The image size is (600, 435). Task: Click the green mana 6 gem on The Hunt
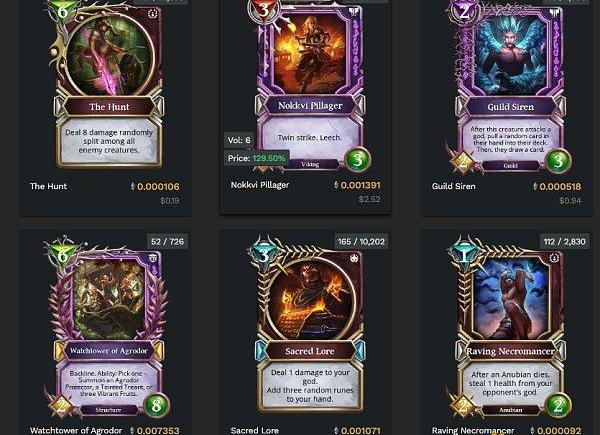(x=62, y=11)
